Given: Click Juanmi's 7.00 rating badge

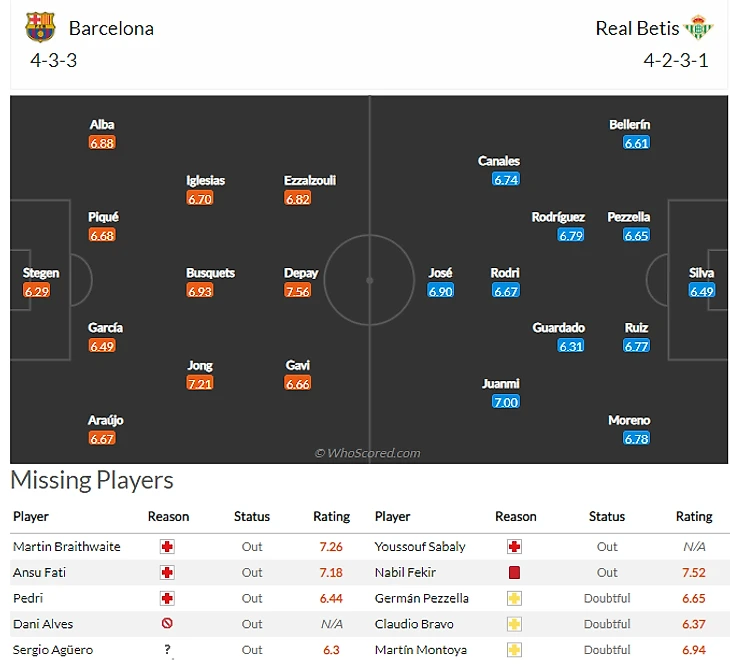Looking at the screenshot, I should click(506, 402).
